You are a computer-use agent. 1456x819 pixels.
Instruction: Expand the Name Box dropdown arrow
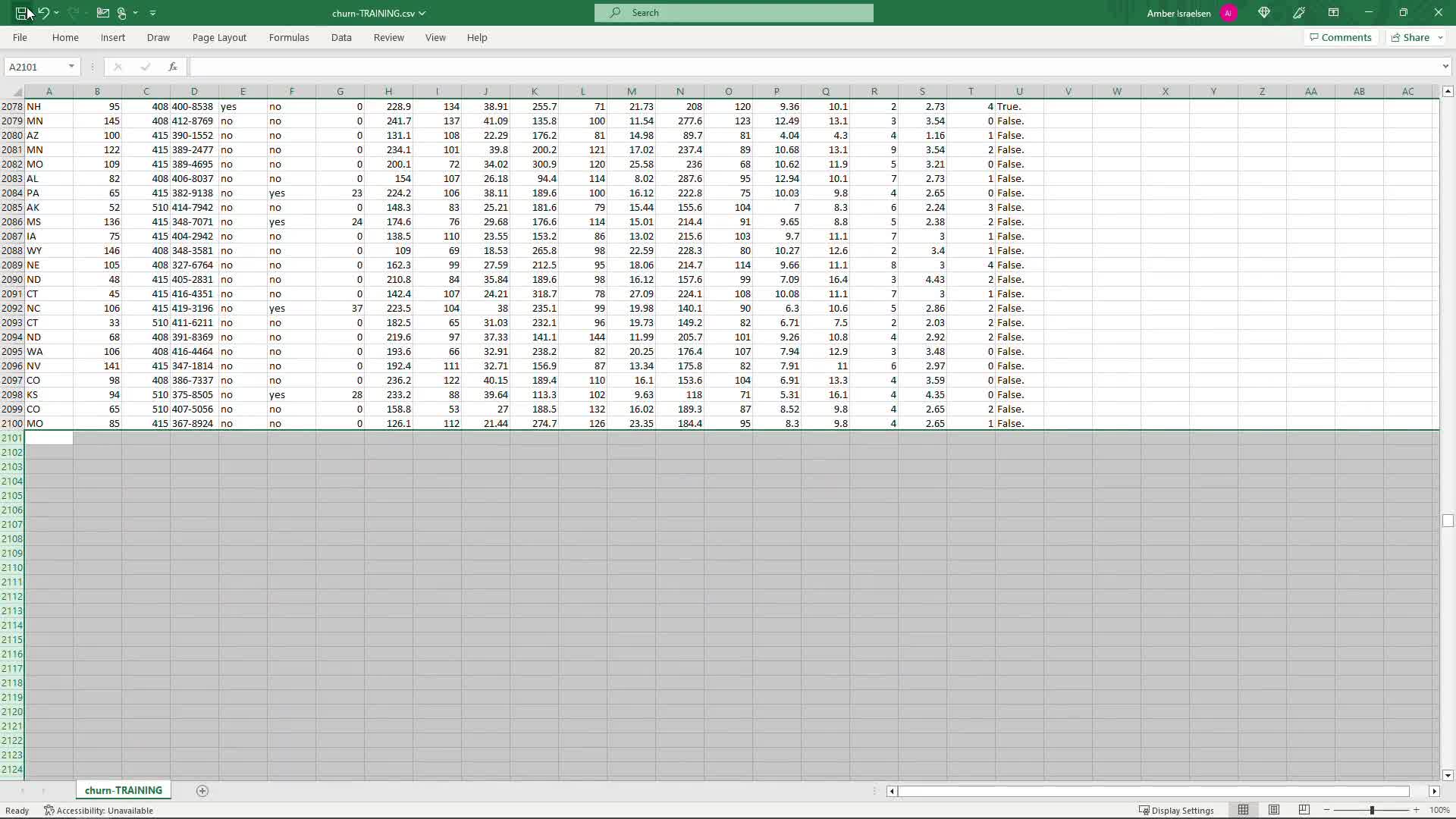(71, 67)
